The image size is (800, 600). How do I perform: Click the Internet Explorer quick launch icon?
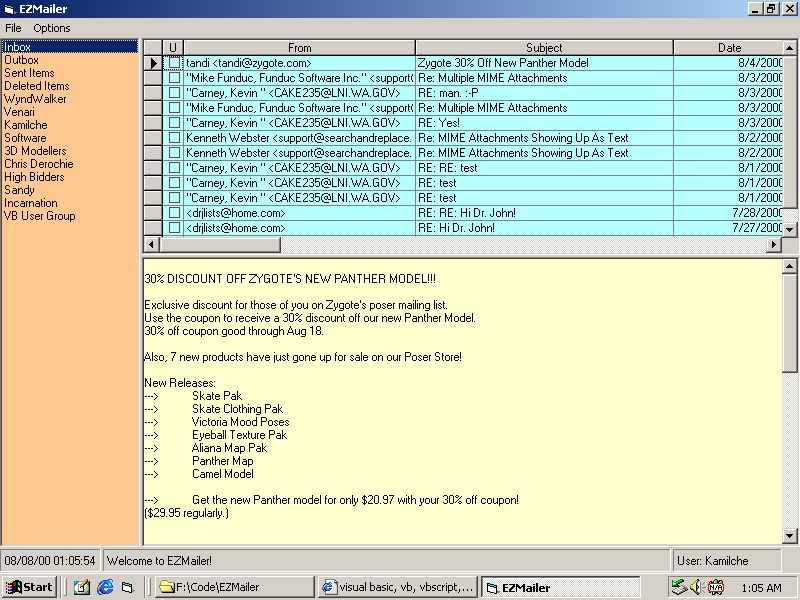104,587
